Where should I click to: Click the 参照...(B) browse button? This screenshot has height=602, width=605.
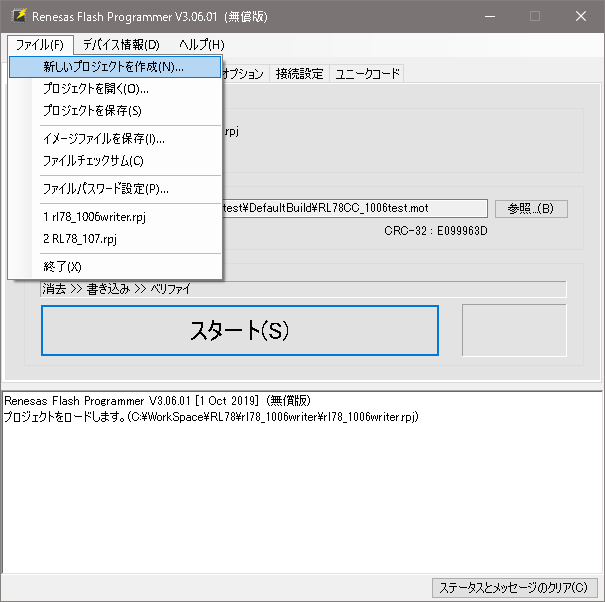pos(531,209)
